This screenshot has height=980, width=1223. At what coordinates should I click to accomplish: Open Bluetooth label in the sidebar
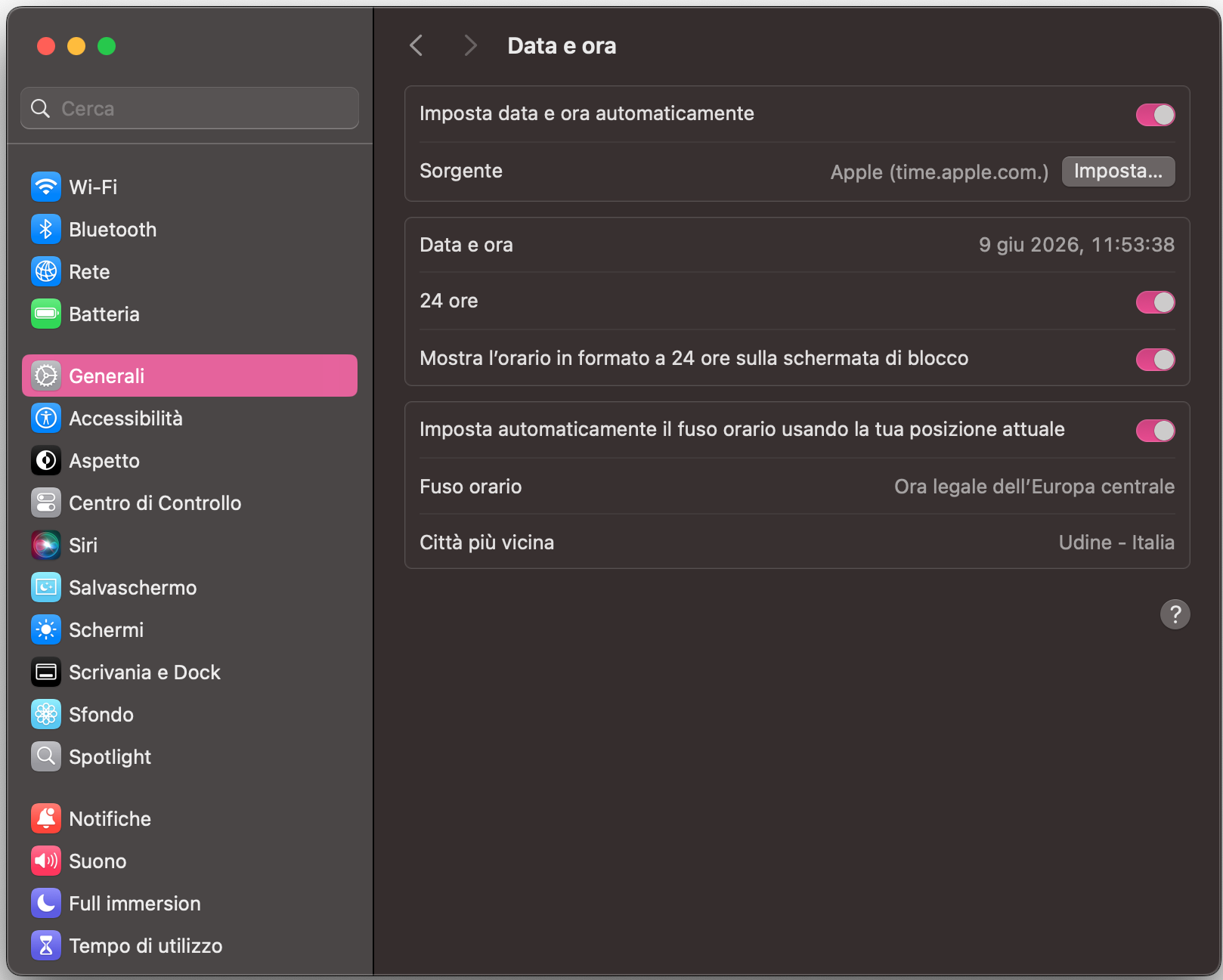(113, 230)
